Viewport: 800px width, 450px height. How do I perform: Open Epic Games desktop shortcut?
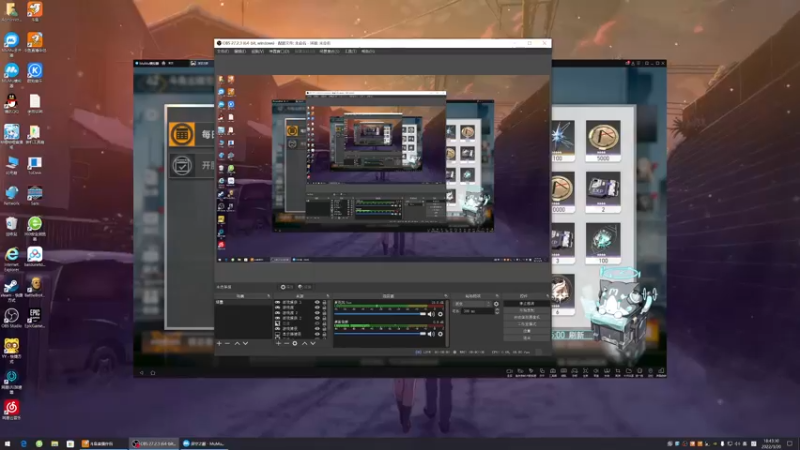tap(35, 317)
